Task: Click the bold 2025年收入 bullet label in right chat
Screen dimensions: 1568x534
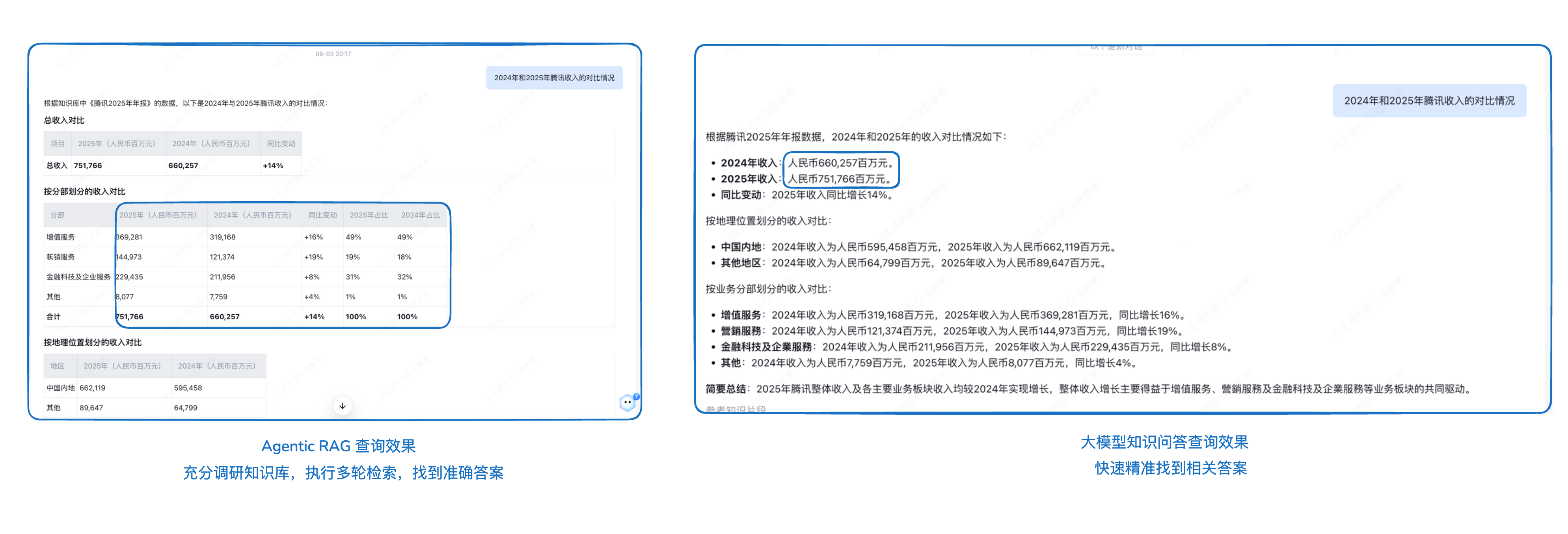Action: [x=749, y=179]
